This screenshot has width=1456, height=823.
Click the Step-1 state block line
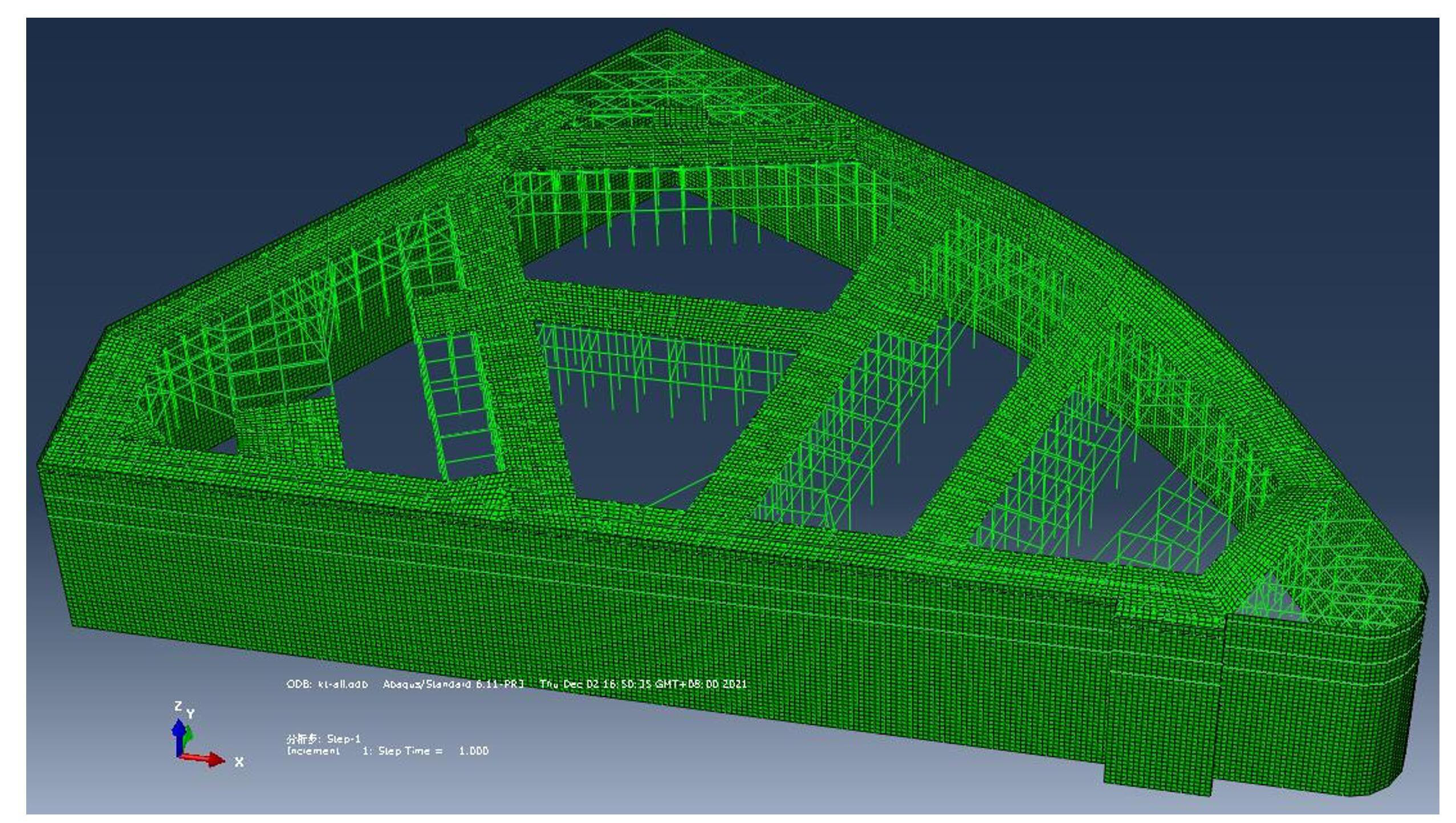coord(323,739)
